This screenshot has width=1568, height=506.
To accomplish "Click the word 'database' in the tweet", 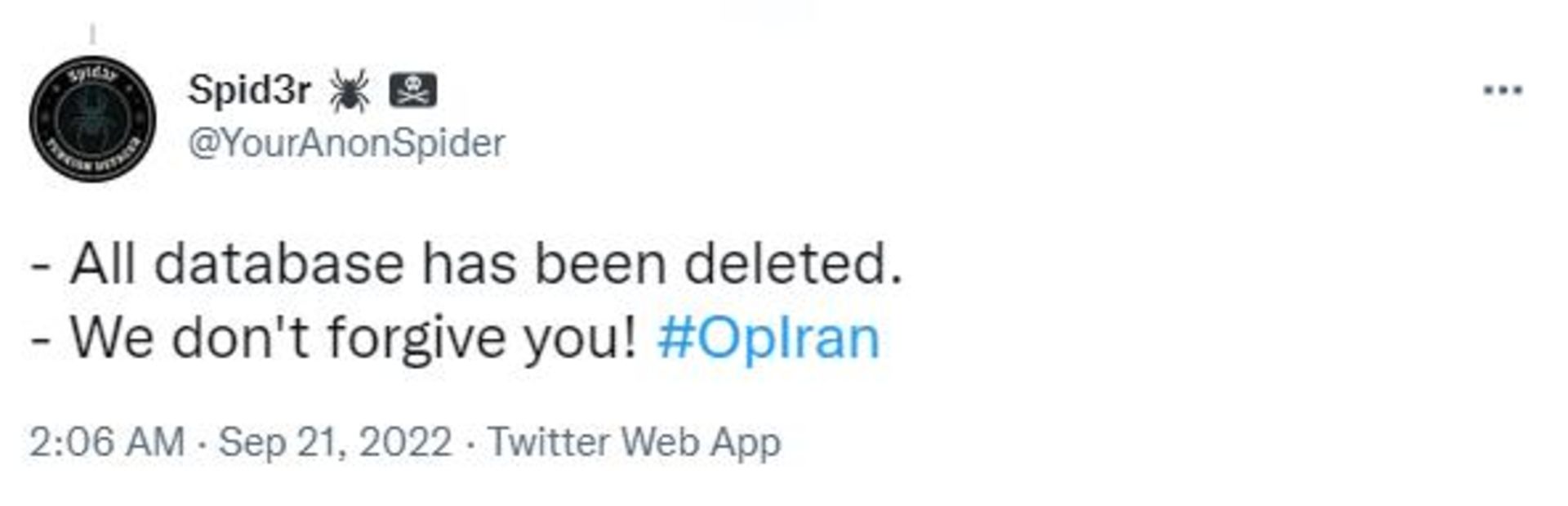I will click(x=278, y=264).
